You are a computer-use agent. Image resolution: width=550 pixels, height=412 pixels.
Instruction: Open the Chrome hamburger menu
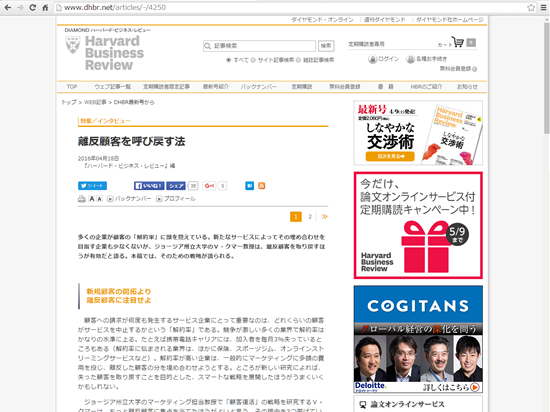pos(543,7)
